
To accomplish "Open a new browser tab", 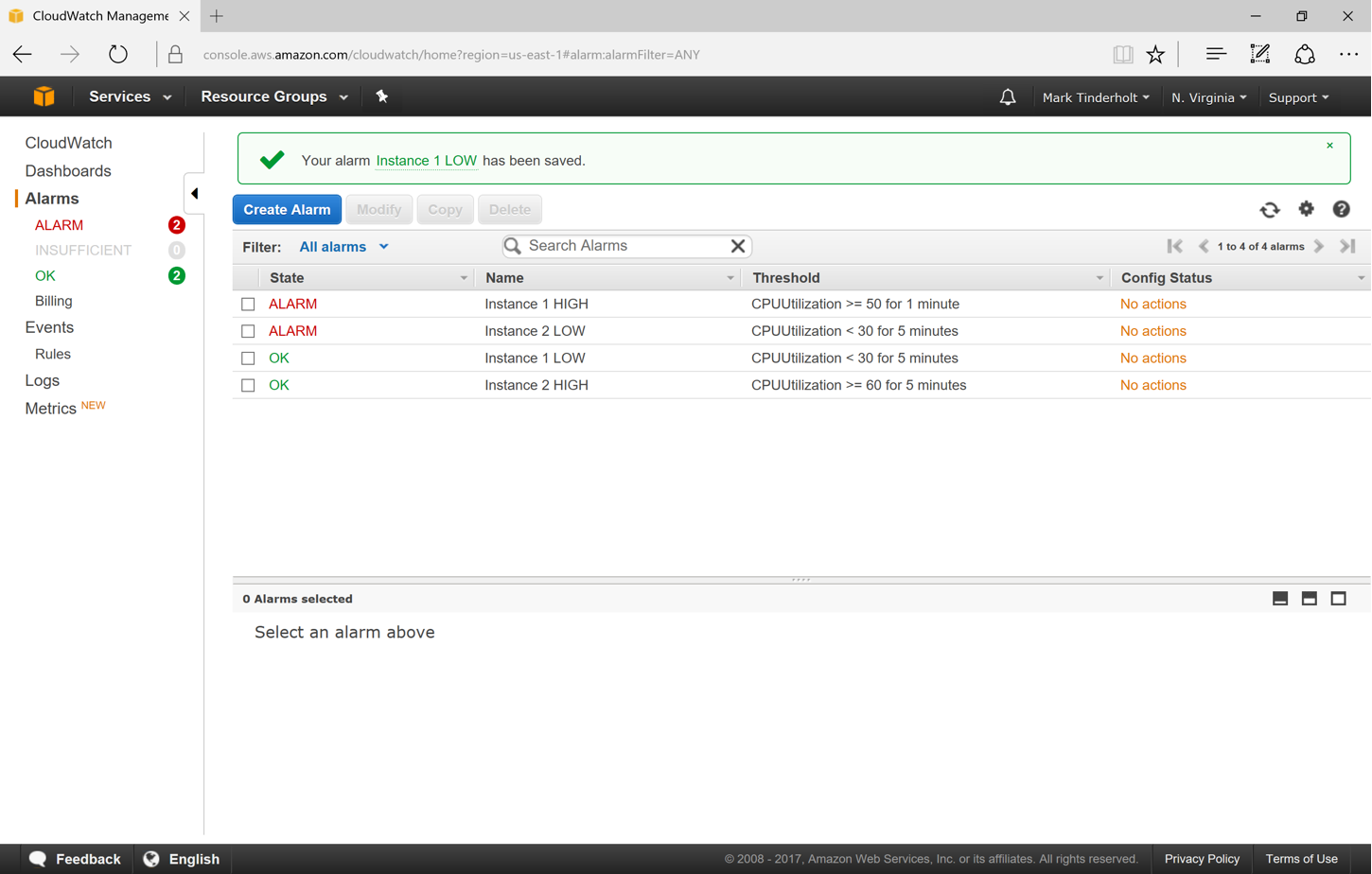I will pyautogui.click(x=217, y=16).
